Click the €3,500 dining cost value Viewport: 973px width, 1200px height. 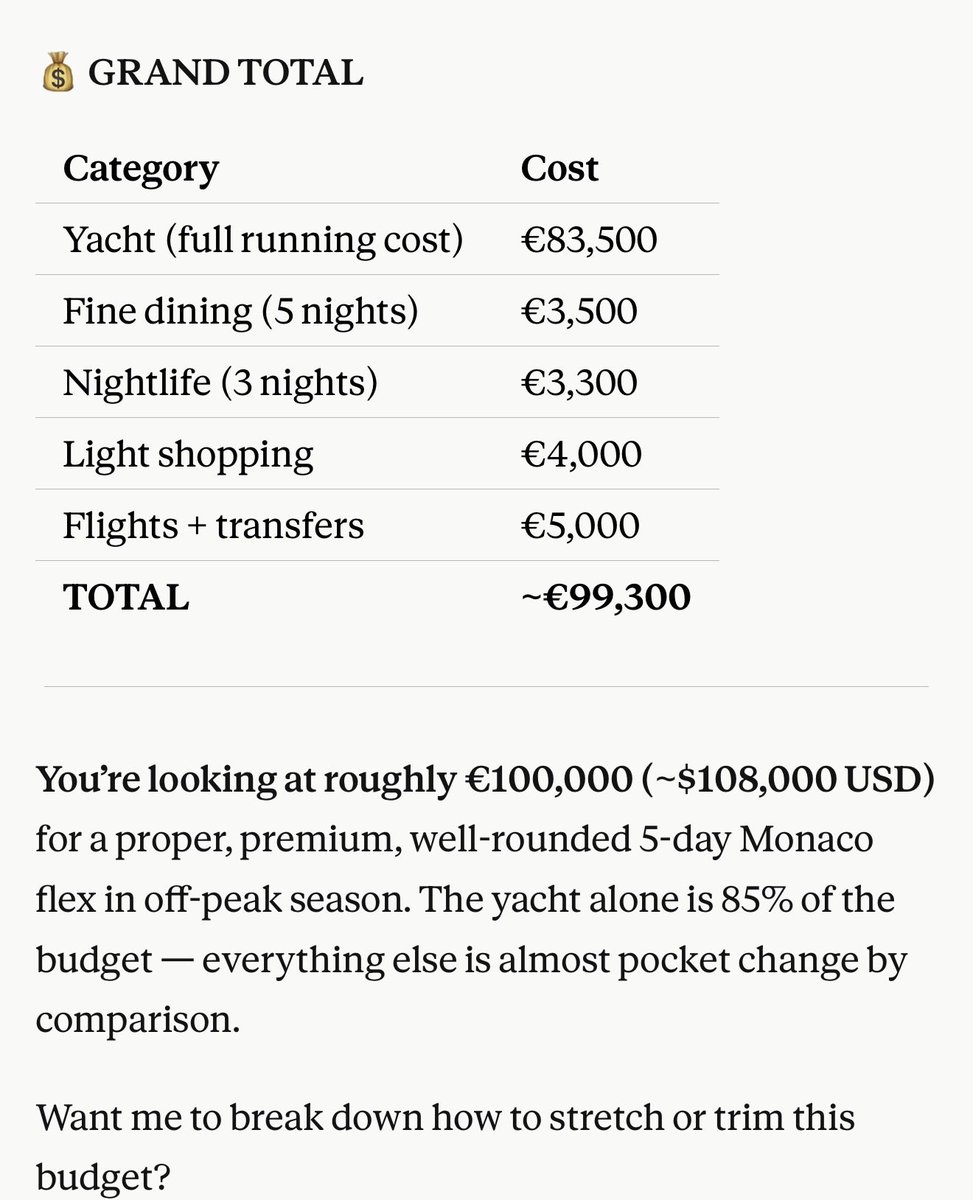pyautogui.click(x=578, y=311)
